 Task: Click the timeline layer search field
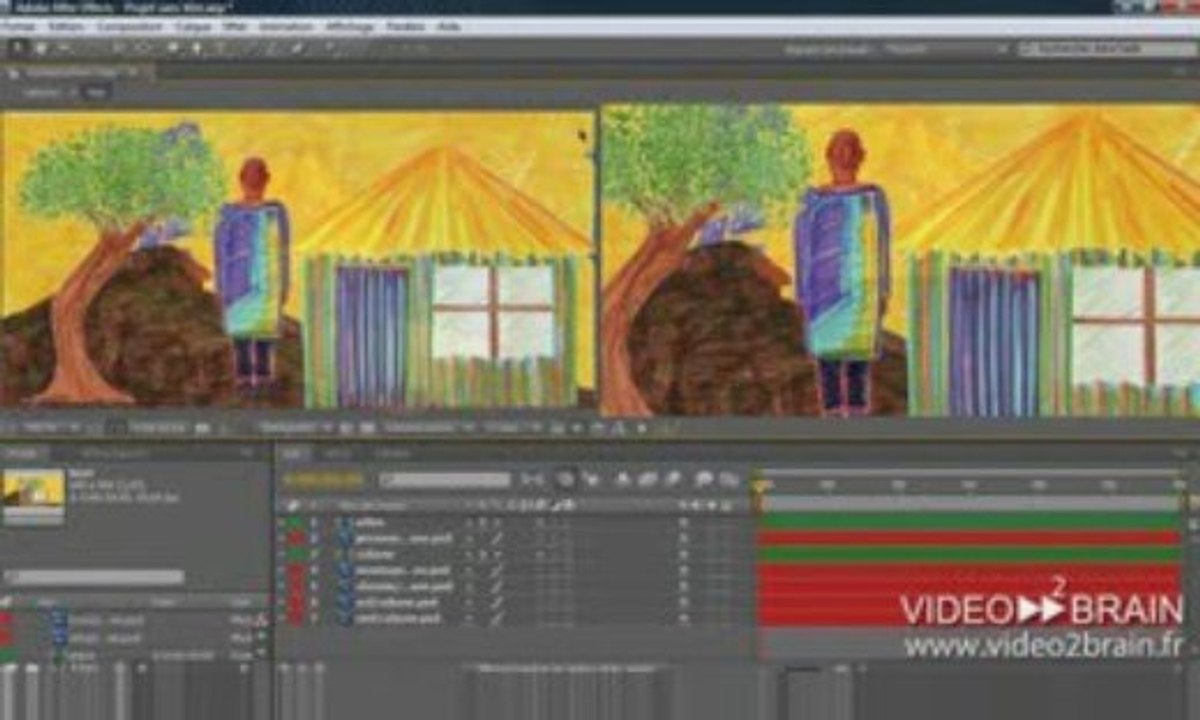[x=444, y=480]
